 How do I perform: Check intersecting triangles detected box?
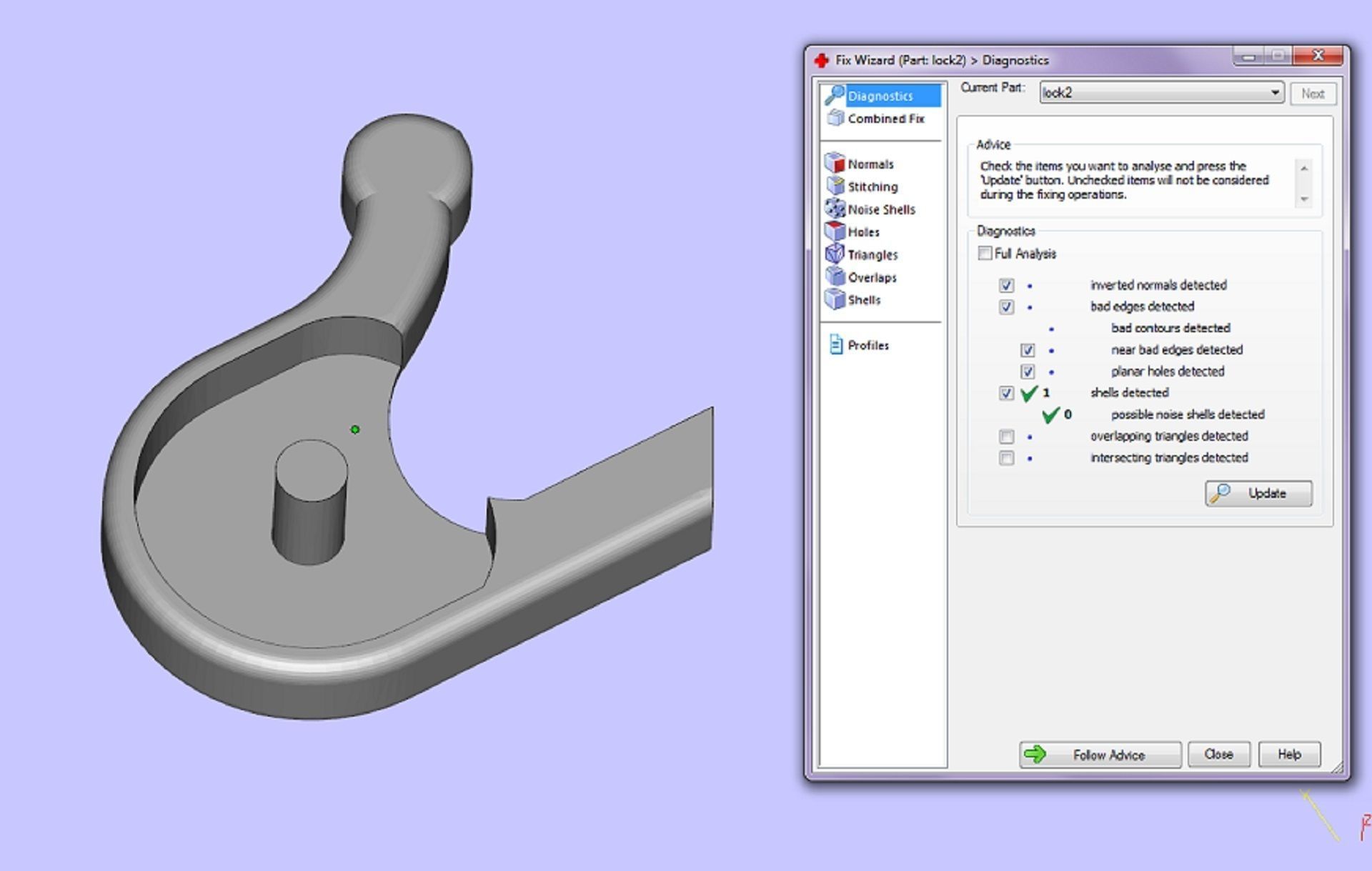[1006, 458]
